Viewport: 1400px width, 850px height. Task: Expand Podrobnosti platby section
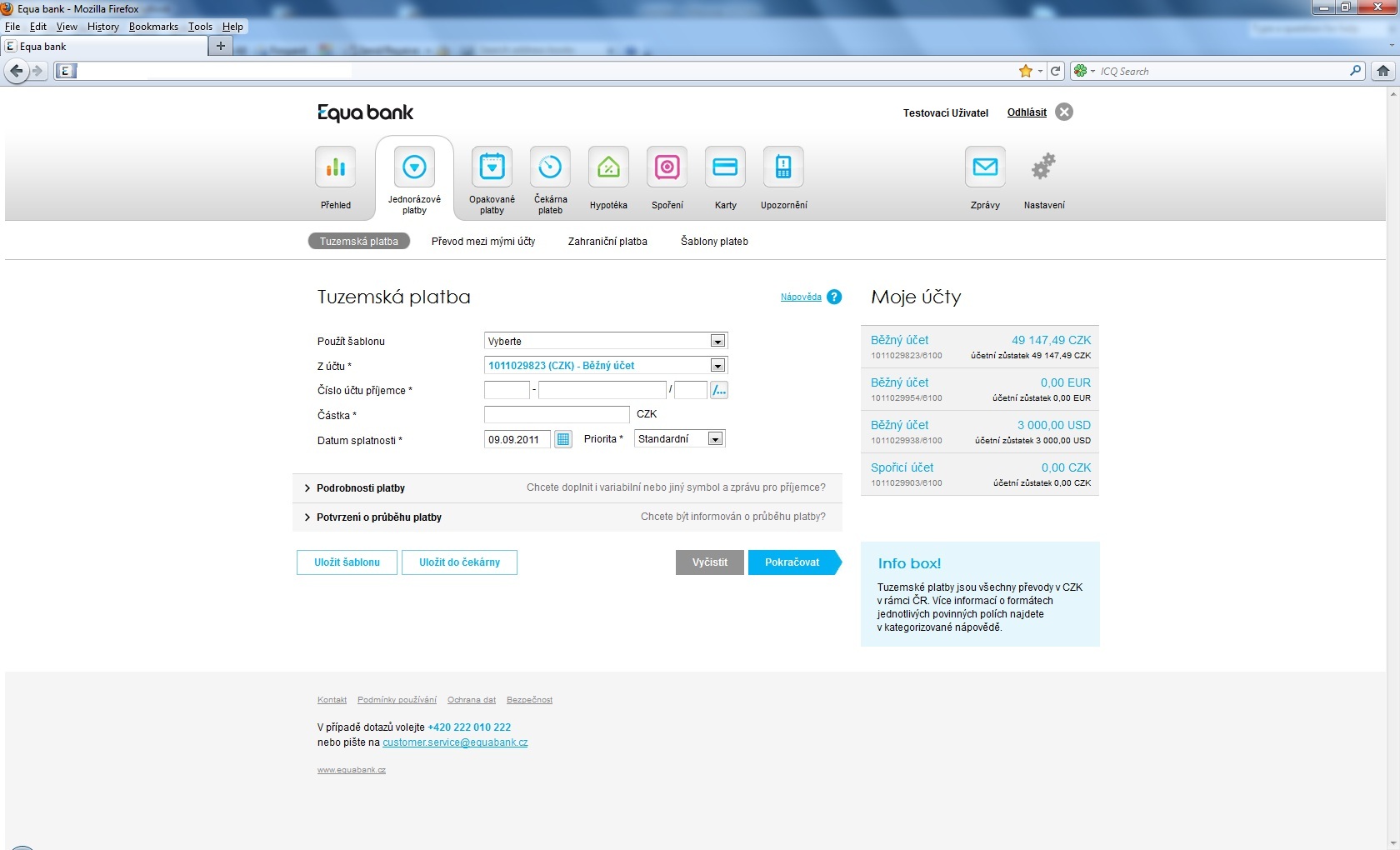[567, 487]
